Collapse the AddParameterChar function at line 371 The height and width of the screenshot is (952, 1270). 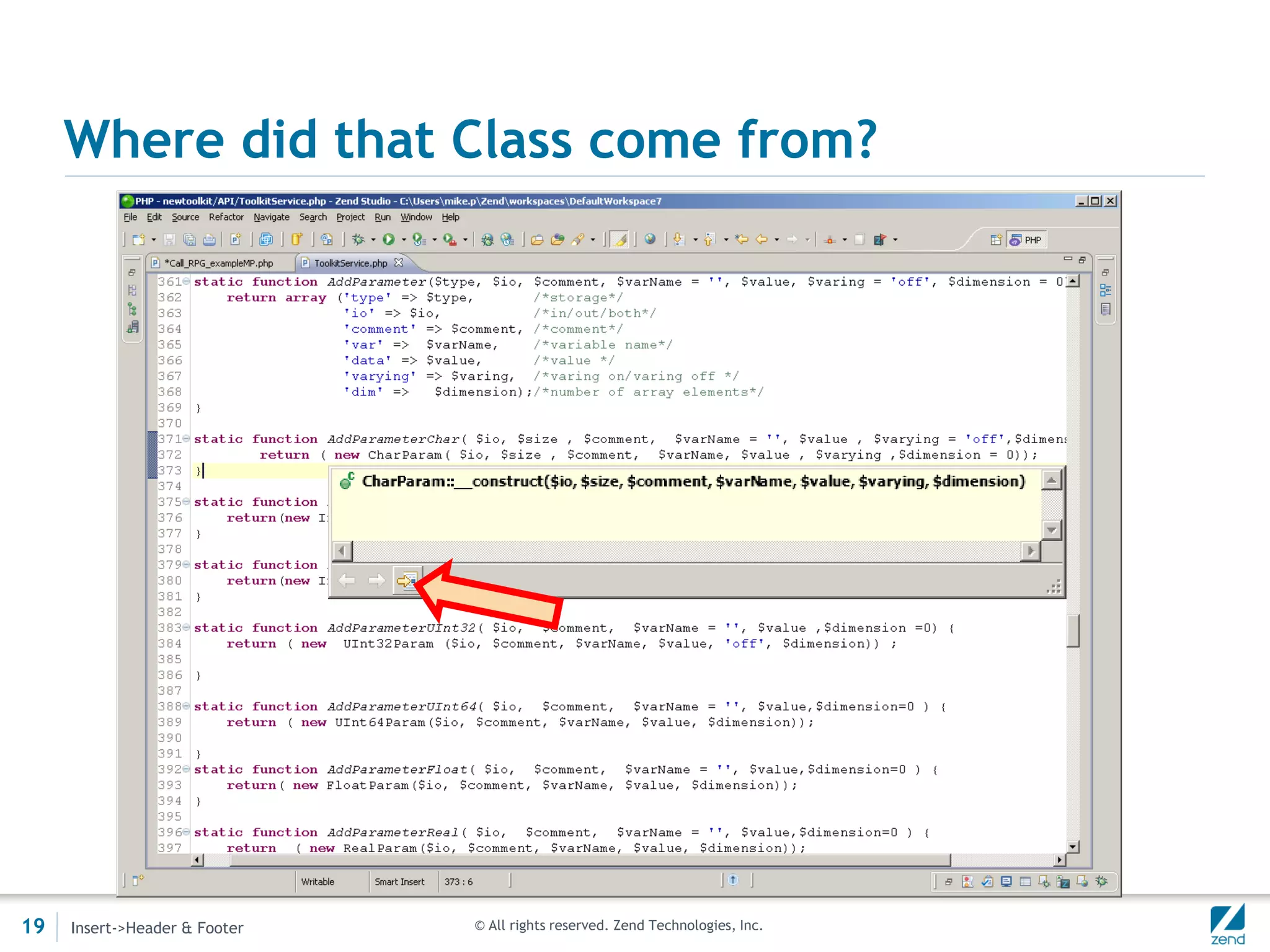(x=187, y=439)
